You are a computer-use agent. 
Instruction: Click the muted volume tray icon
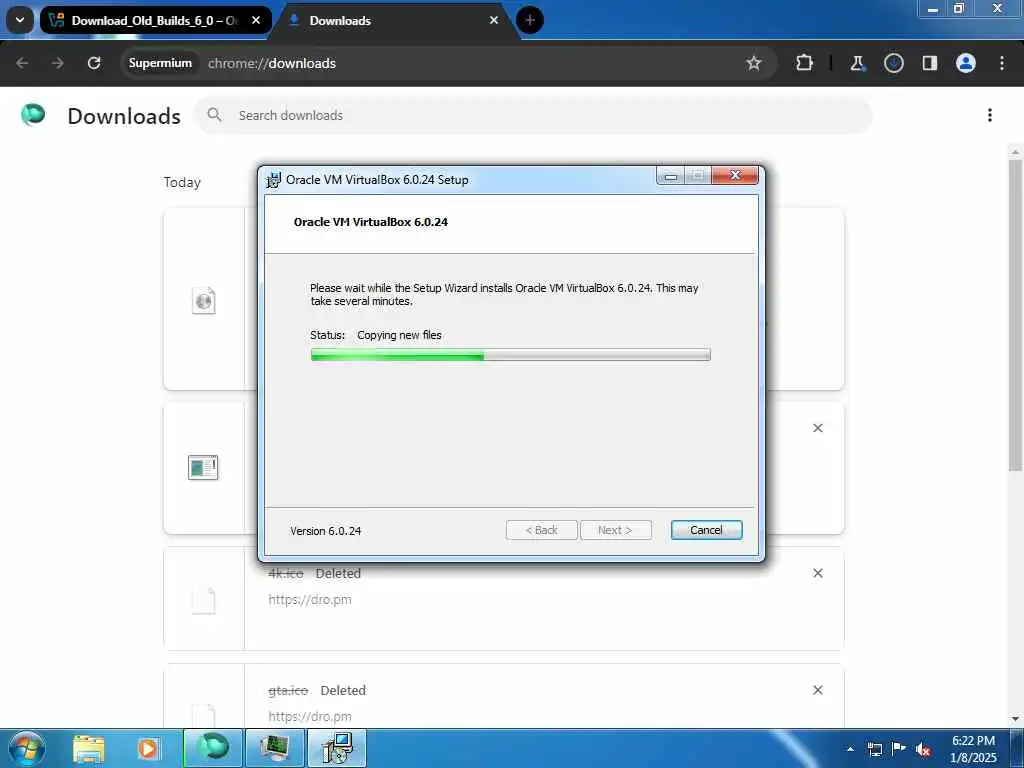click(923, 749)
